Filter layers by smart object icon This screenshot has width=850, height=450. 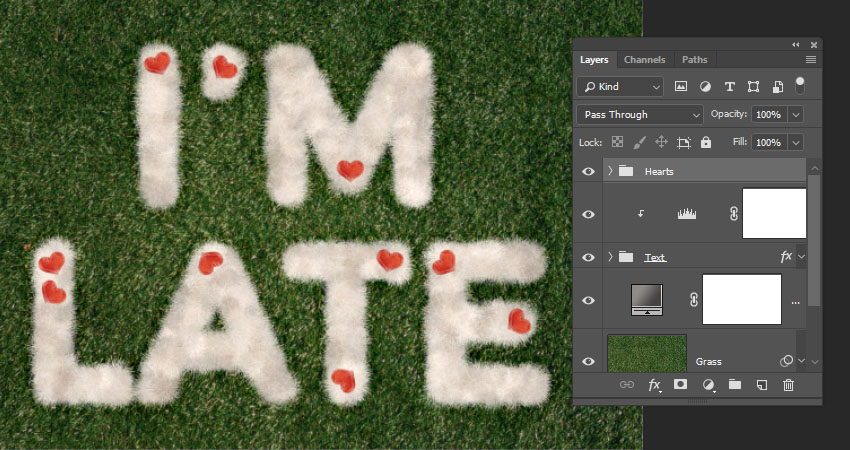point(777,86)
